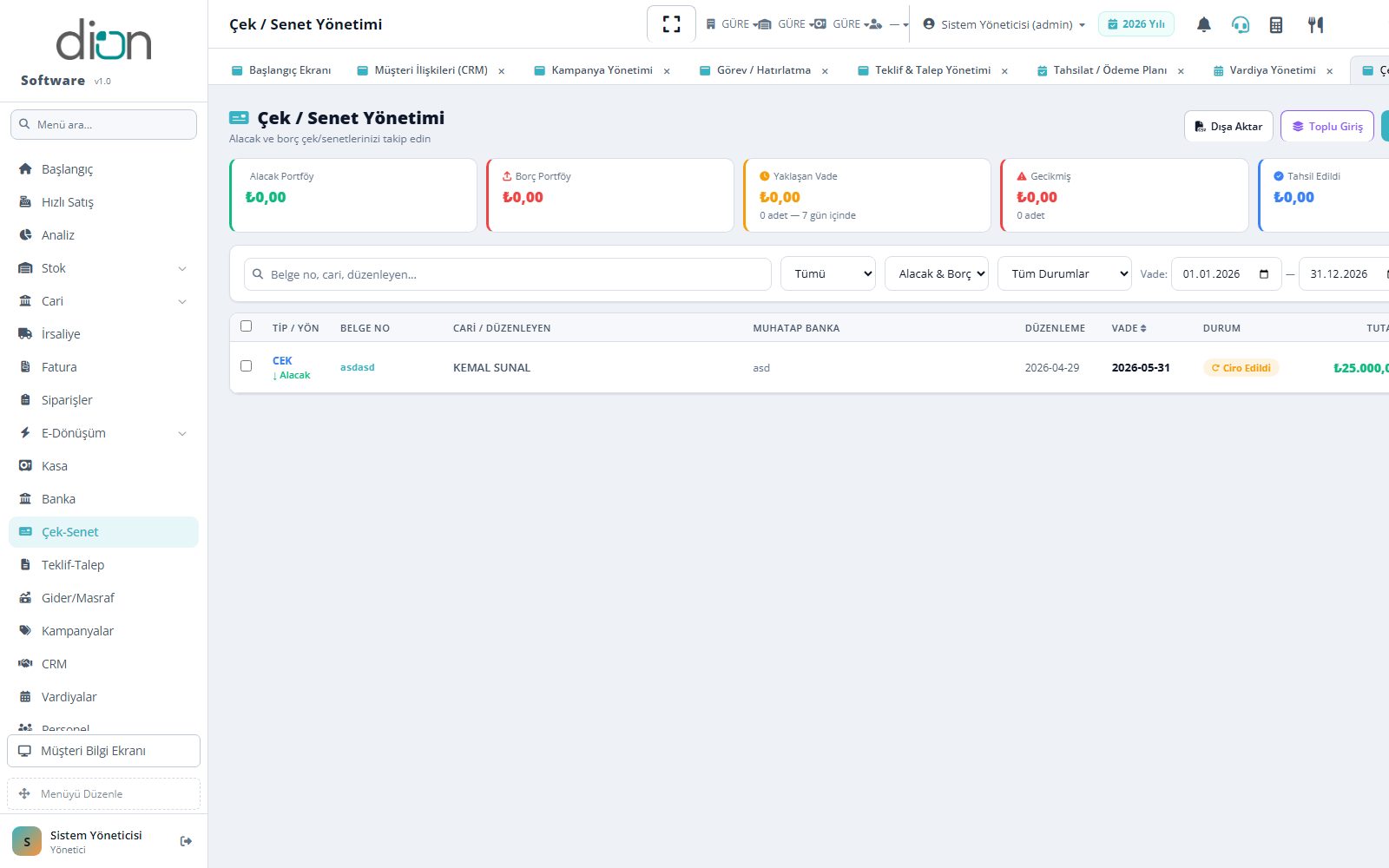
Task: Open the Sistem Yöneticisi (admin) user dropdown
Action: coord(1004,24)
